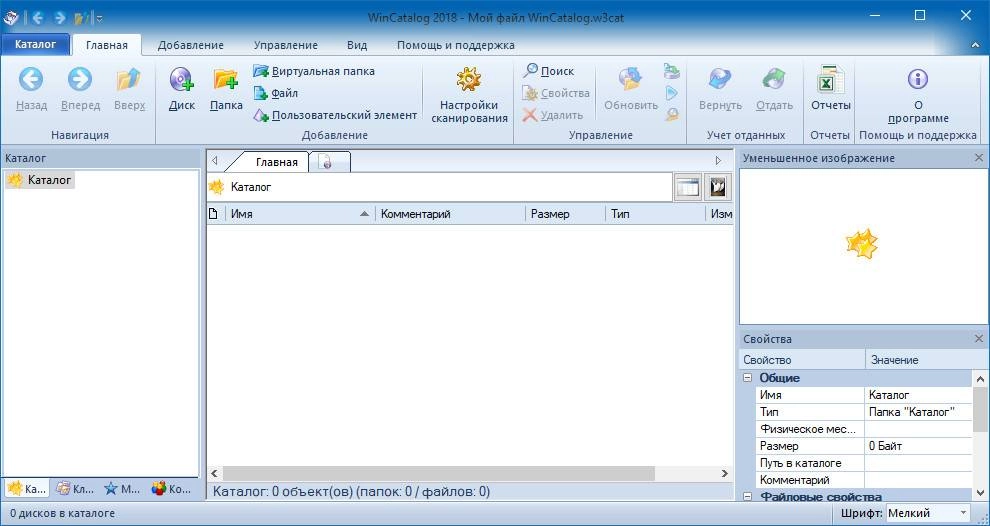The height and width of the screenshot is (526, 990).
Task: Sort by the Имя column header
Action: pos(300,214)
